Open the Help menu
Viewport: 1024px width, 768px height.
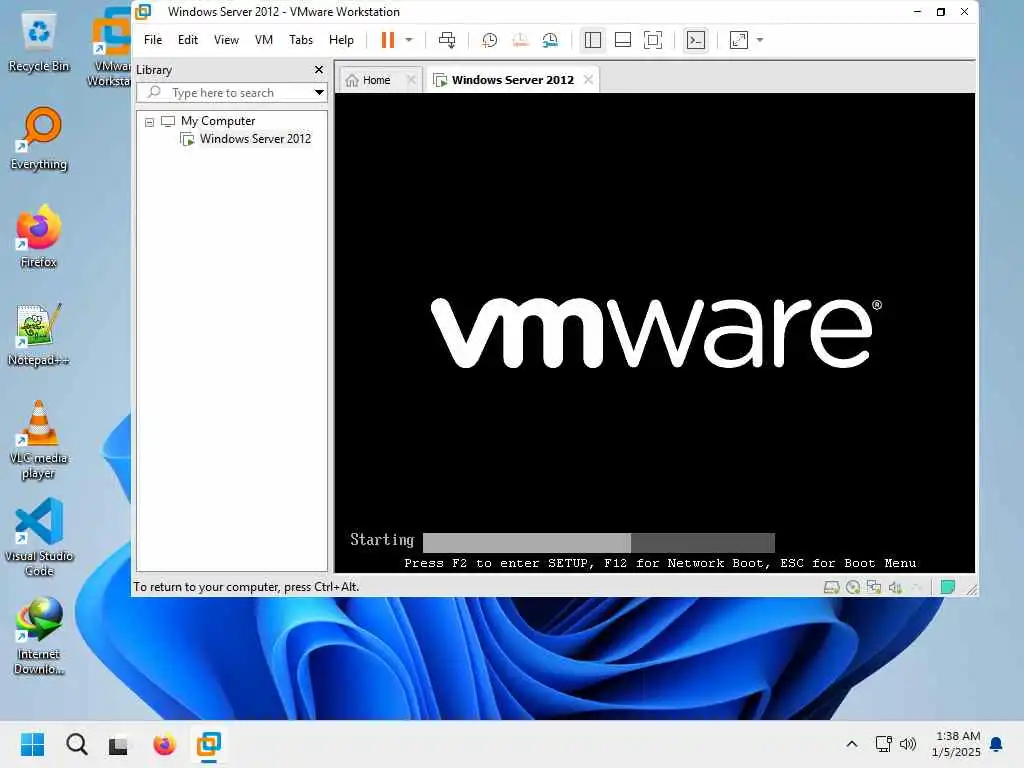point(341,40)
